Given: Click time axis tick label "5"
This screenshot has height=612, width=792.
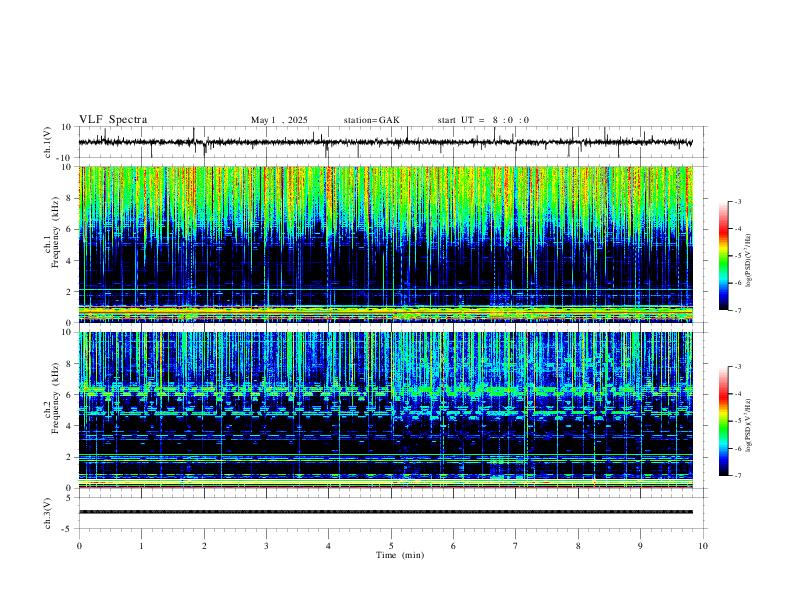Looking at the screenshot, I should click(x=391, y=546).
